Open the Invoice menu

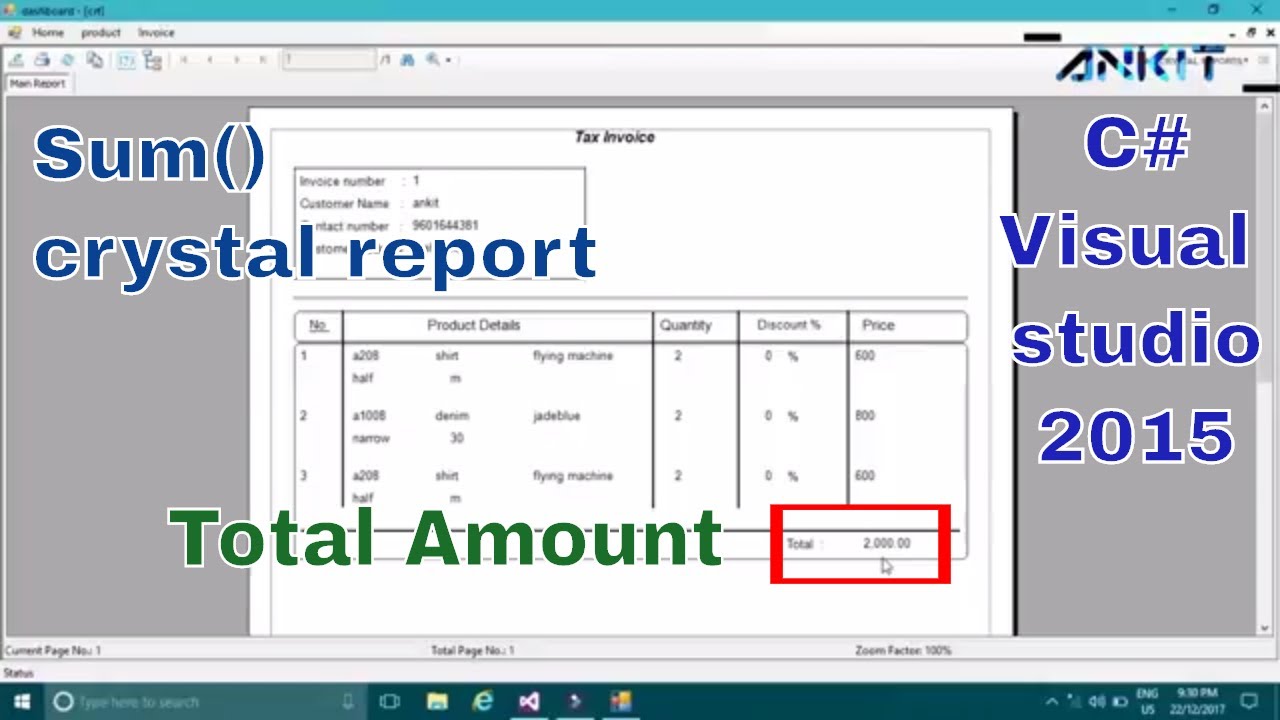click(156, 33)
